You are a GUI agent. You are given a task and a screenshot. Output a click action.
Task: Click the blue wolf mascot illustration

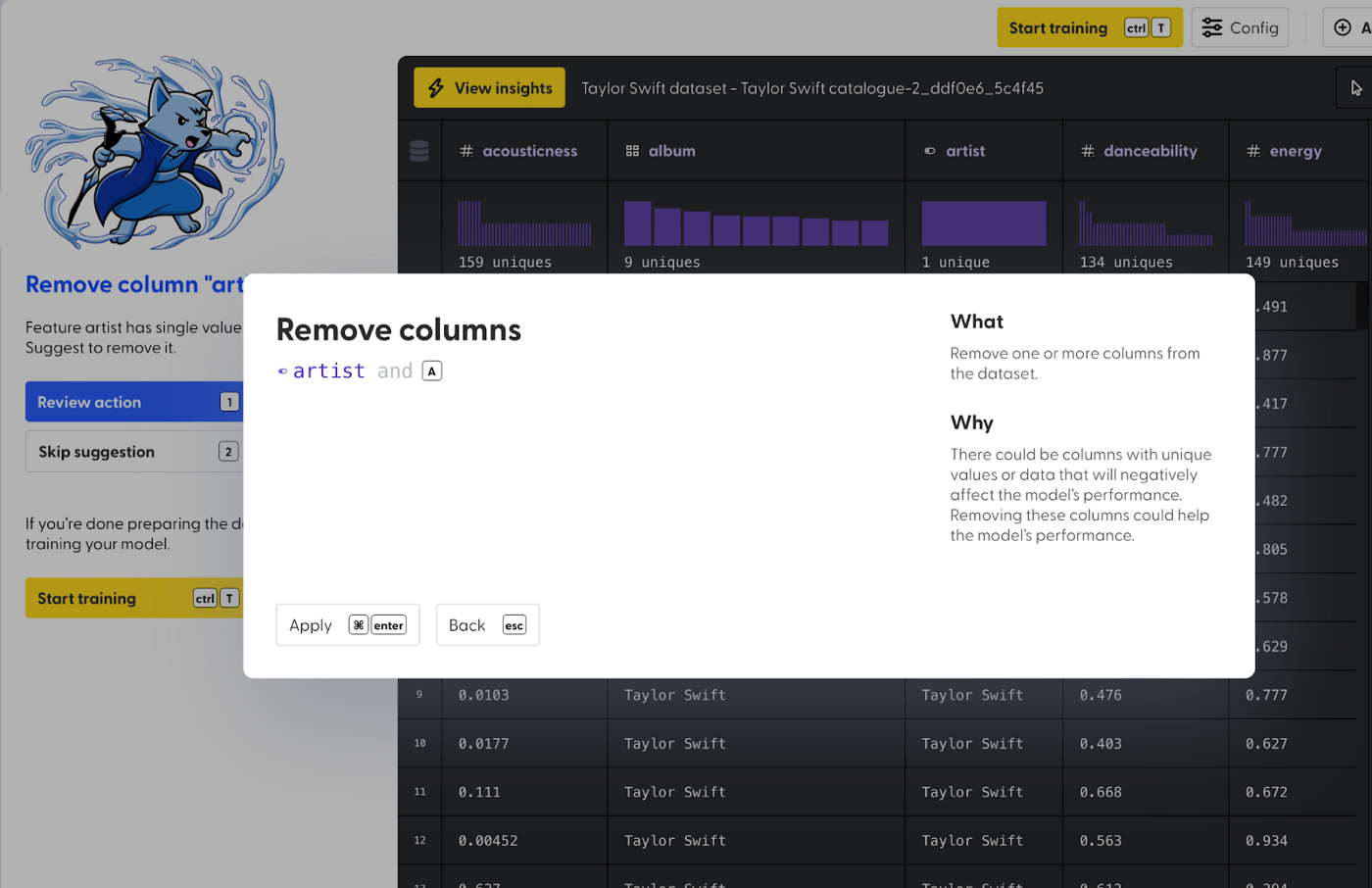tap(155, 151)
